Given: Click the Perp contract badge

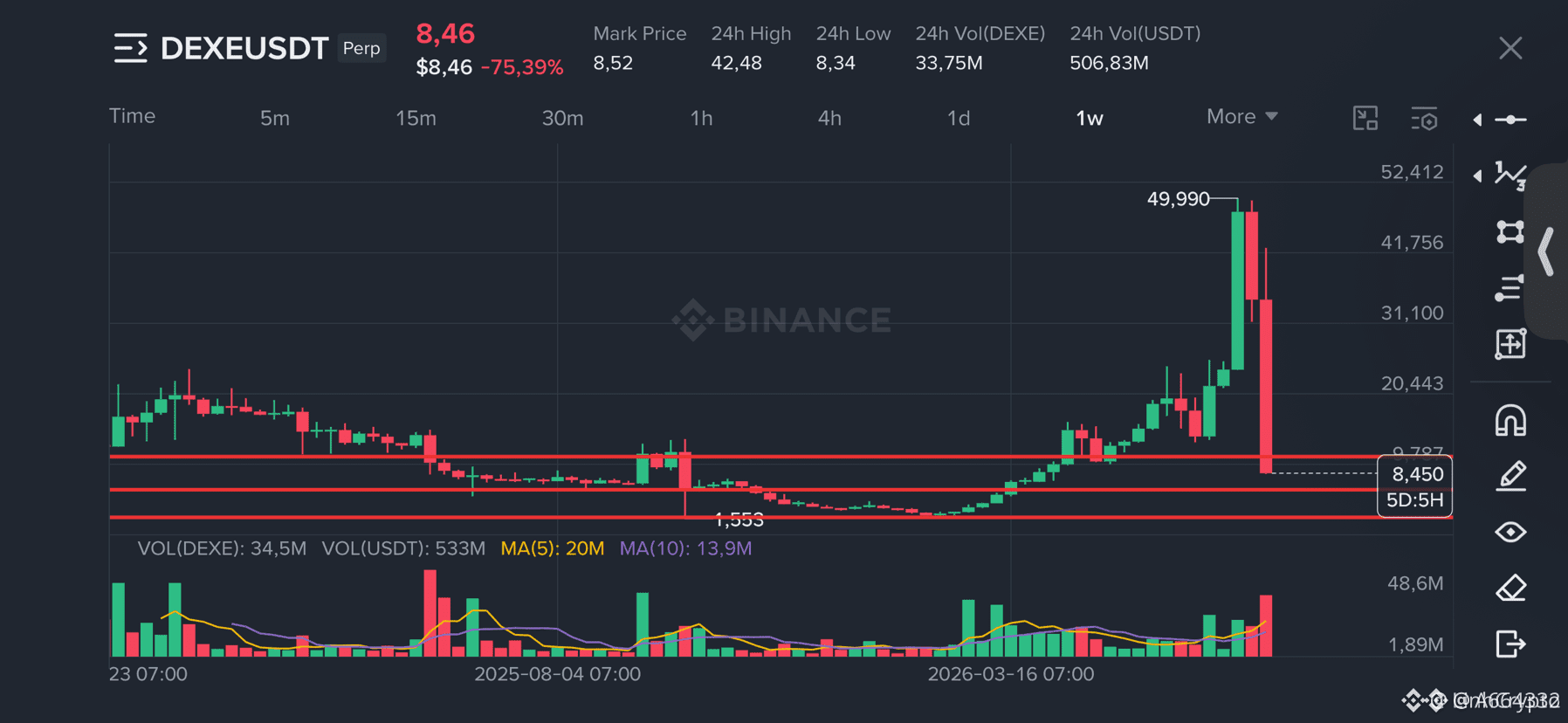Looking at the screenshot, I should click(x=361, y=48).
